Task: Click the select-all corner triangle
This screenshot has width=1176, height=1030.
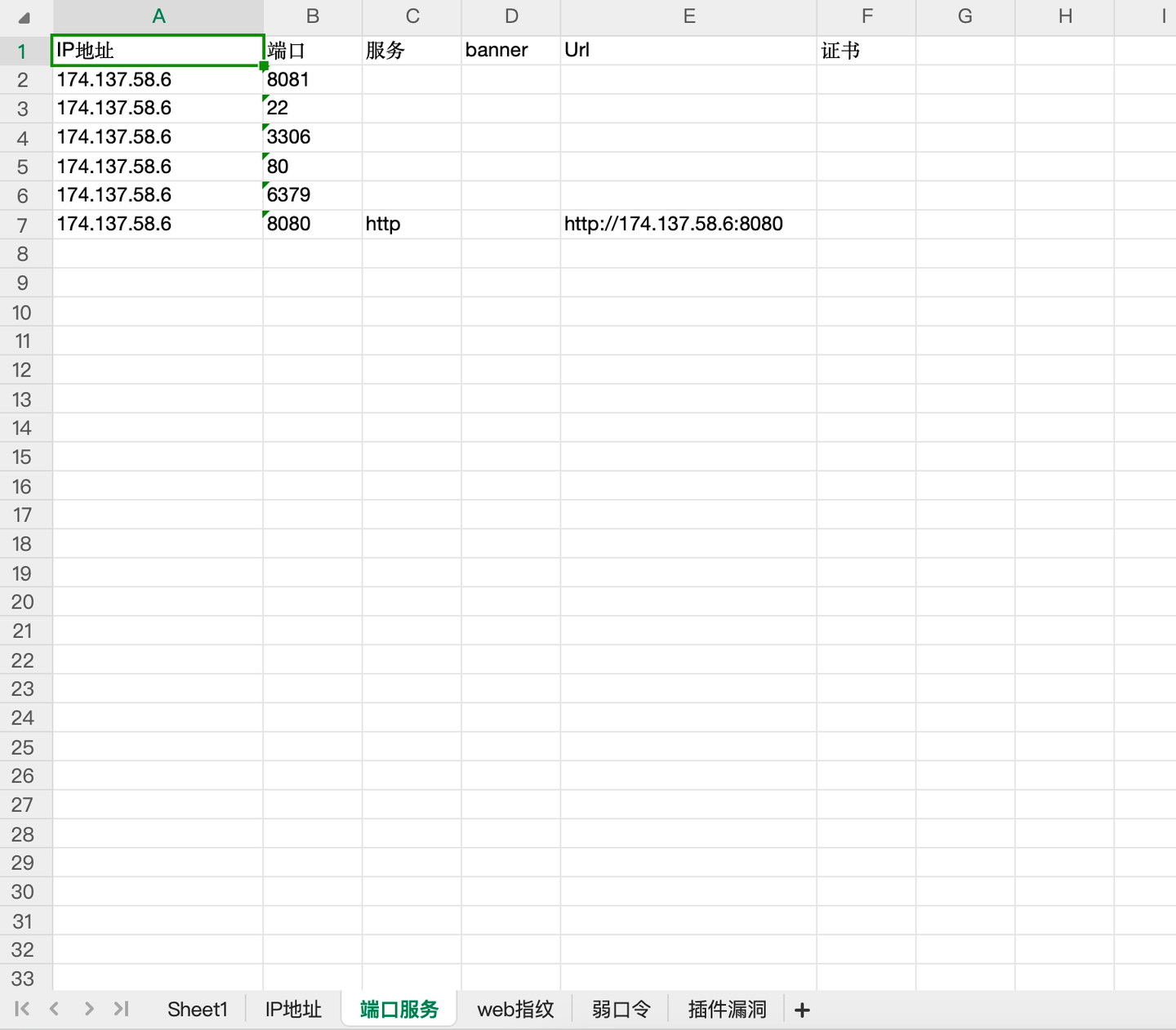Action: click(24, 18)
